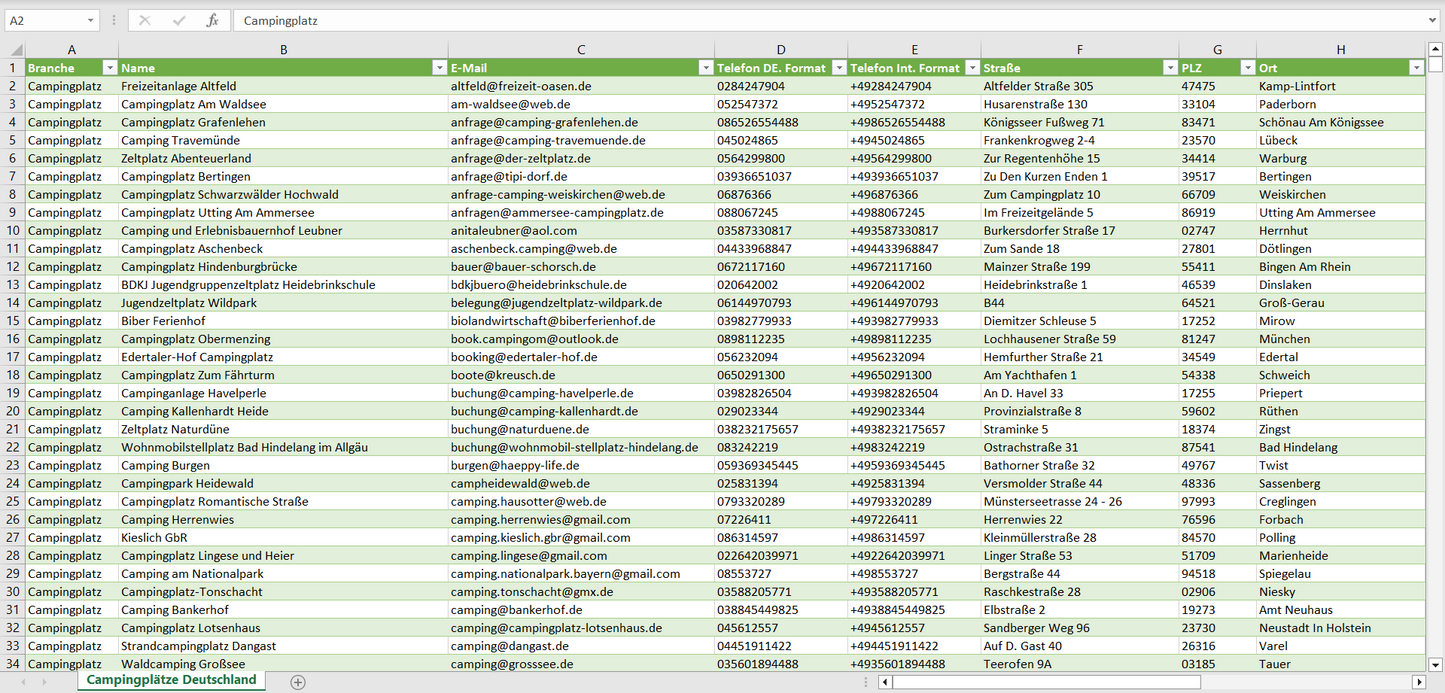
Task: Click inside the formula bar text field
Action: coord(800,20)
